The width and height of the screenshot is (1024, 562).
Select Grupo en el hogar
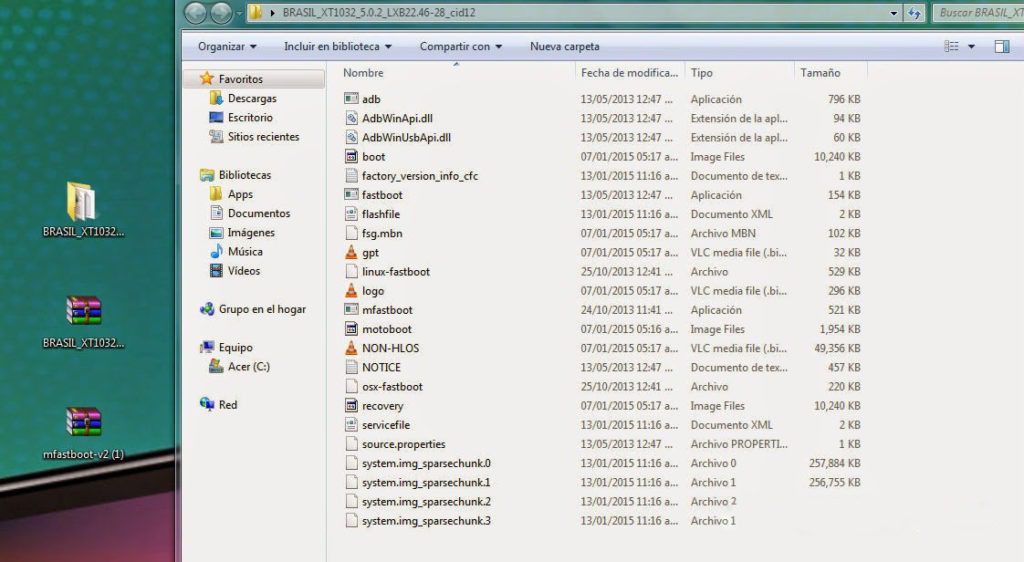click(x=262, y=309)
